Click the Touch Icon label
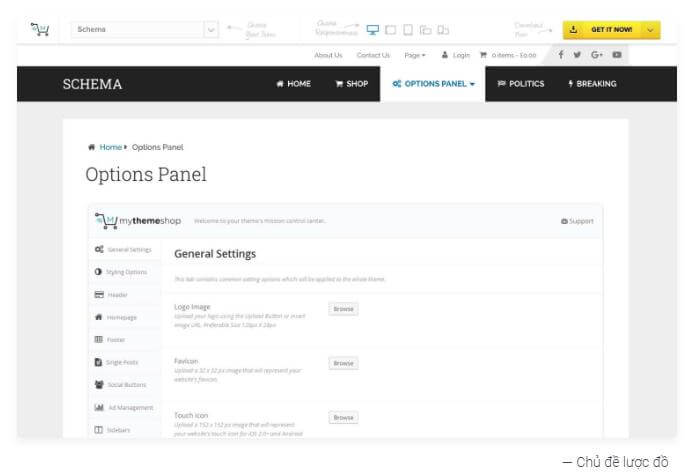This screenshot has width=697, height=473. click(x=191, y=415)
